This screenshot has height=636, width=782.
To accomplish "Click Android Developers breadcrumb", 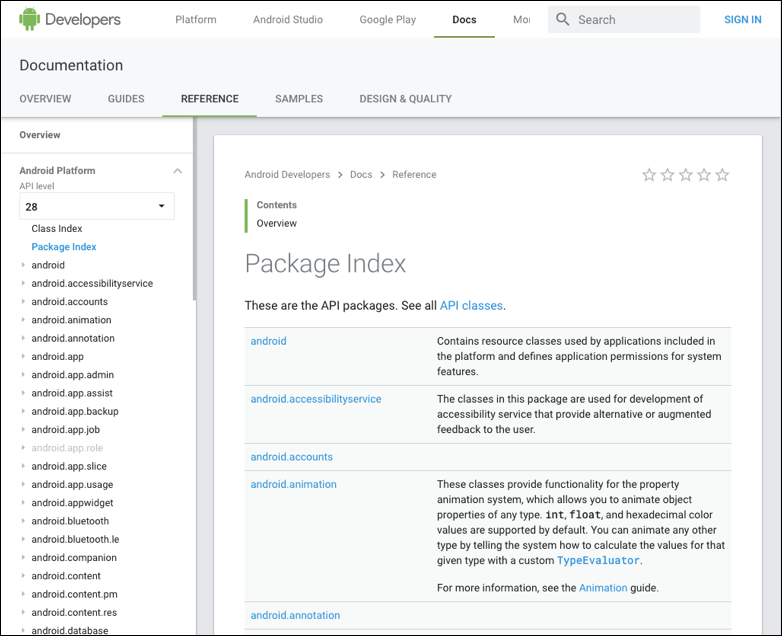I will [x=287, y=175].
